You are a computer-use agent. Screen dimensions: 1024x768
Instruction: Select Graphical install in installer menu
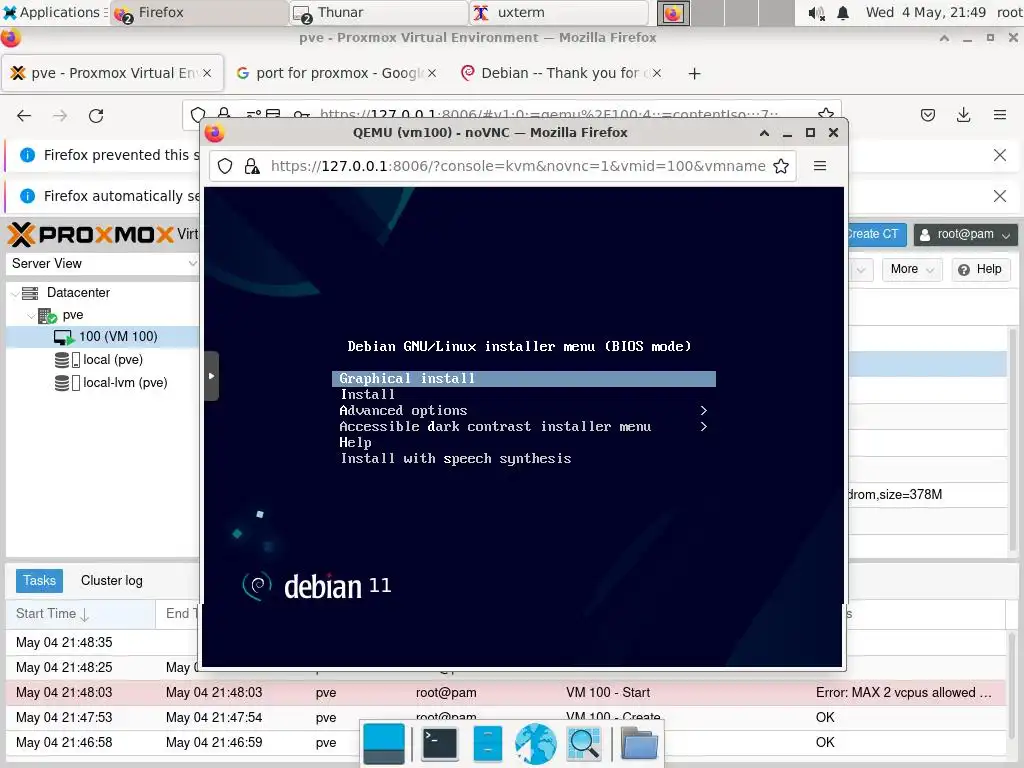coord(524,379)
